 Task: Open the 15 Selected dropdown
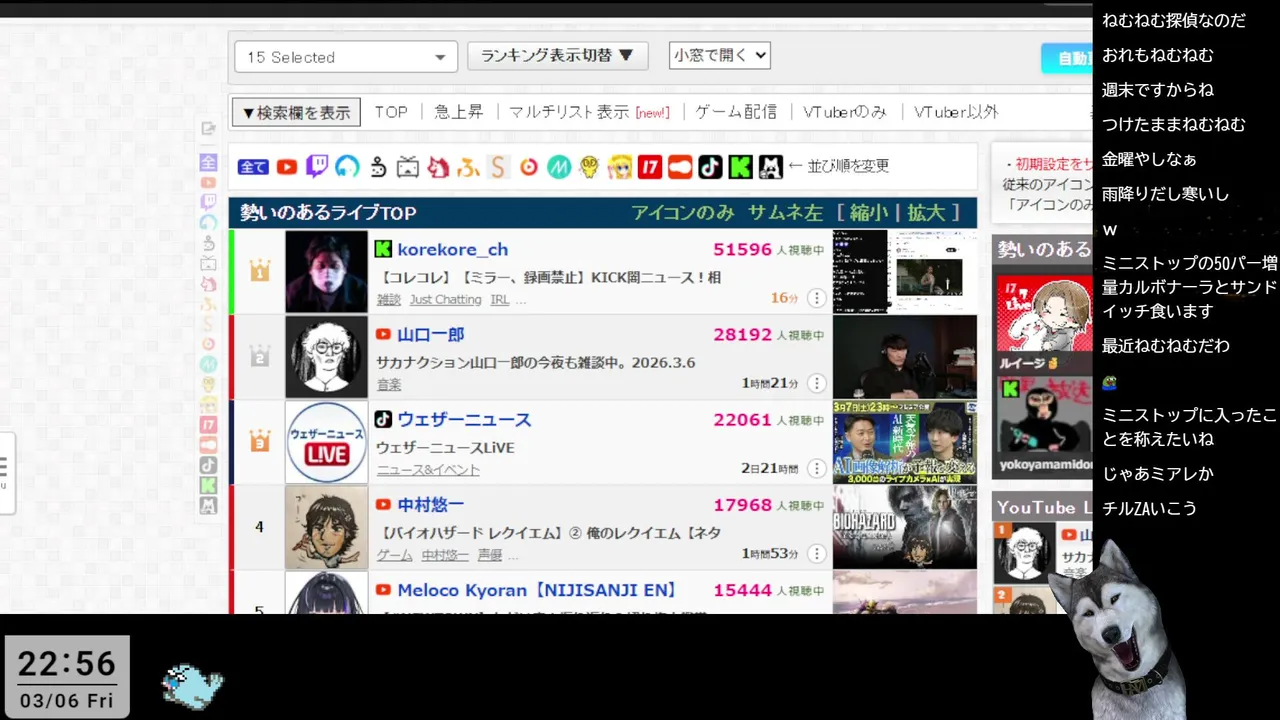pyautogui.click(x=346, y=57)
